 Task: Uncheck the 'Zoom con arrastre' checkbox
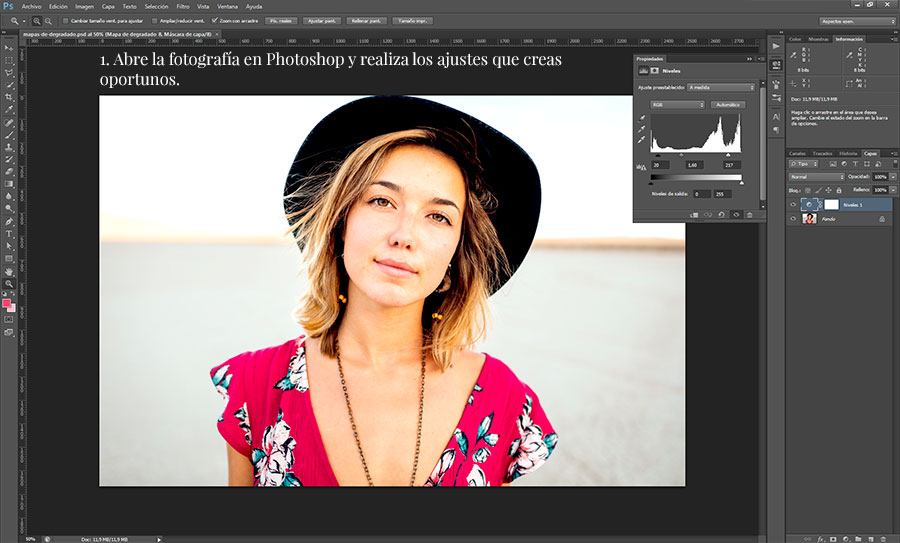click(213, 20)
